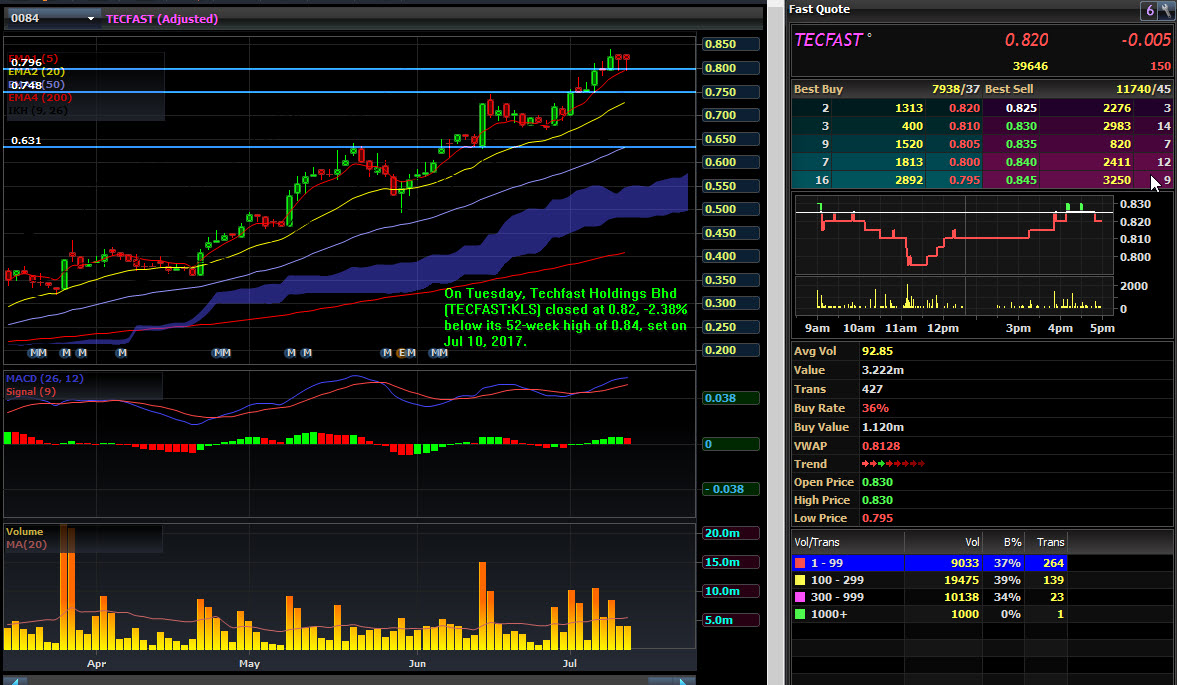Click the orange E event marker on chart
The width and height of the screenshot is (1177, 685).
(402, 353)
